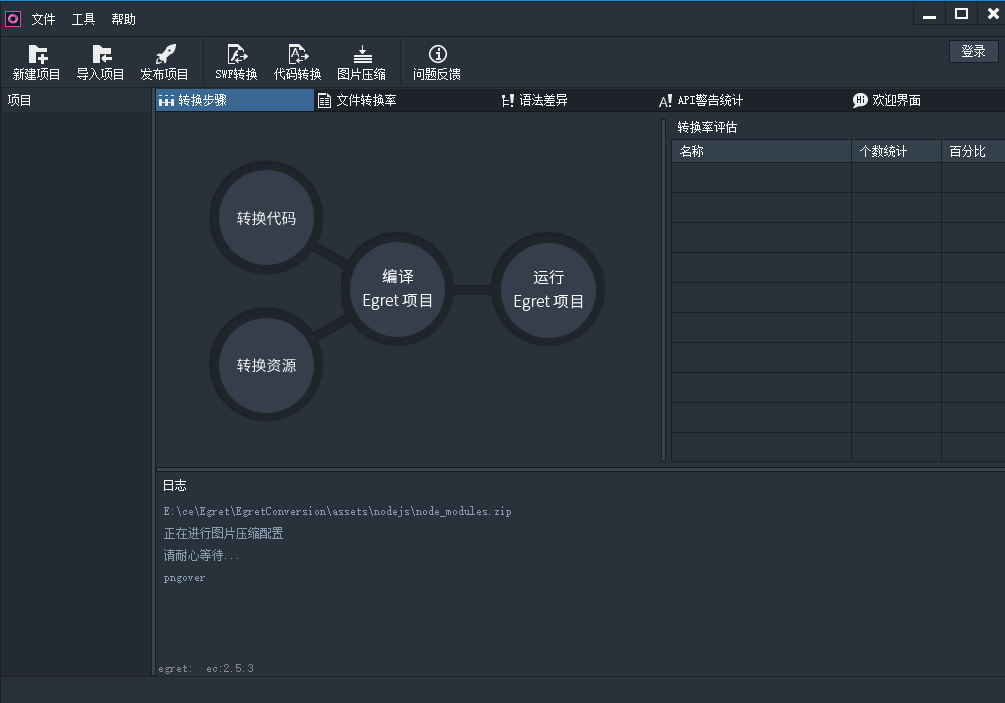1005x703 pixels.
Task: Click the 转换代码 step circle
Action: coord(266,218)
